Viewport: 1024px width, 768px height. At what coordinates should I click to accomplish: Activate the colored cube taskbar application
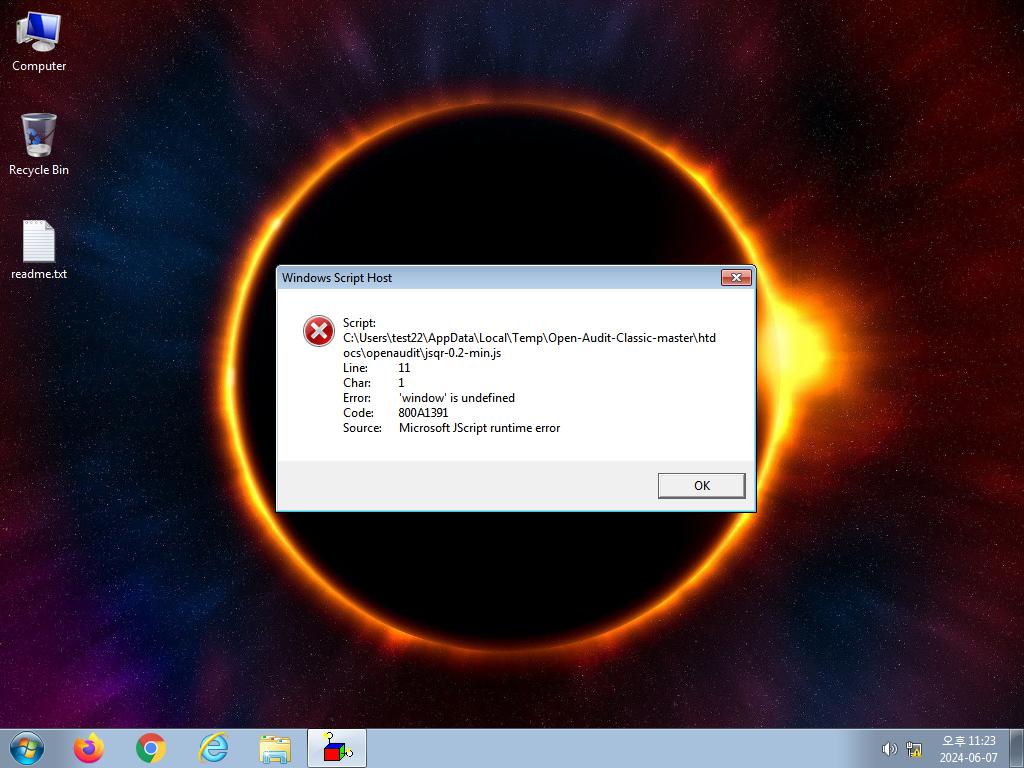tap(337, 748)
